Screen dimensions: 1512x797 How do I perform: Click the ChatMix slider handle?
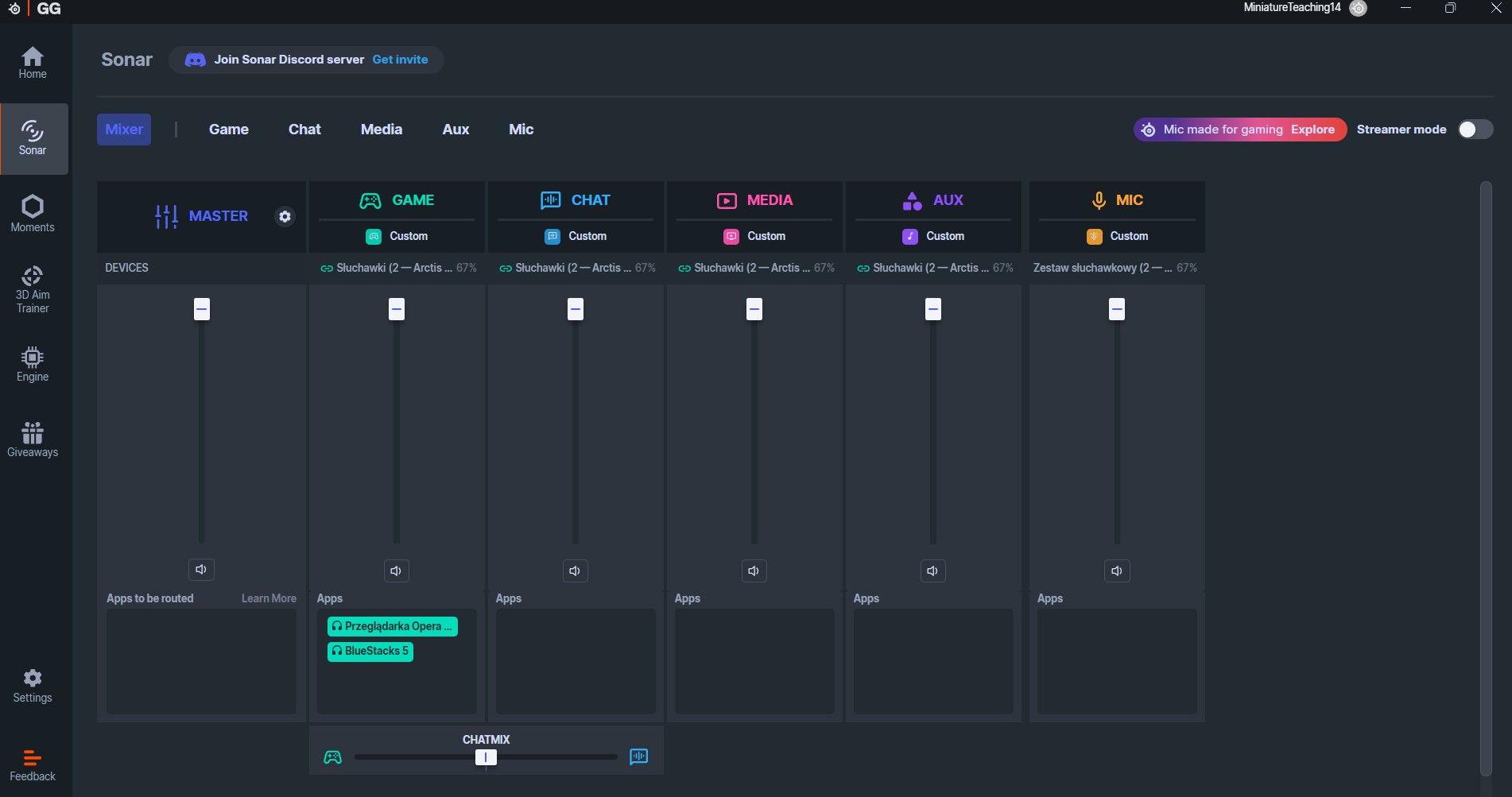pos(486,757)
